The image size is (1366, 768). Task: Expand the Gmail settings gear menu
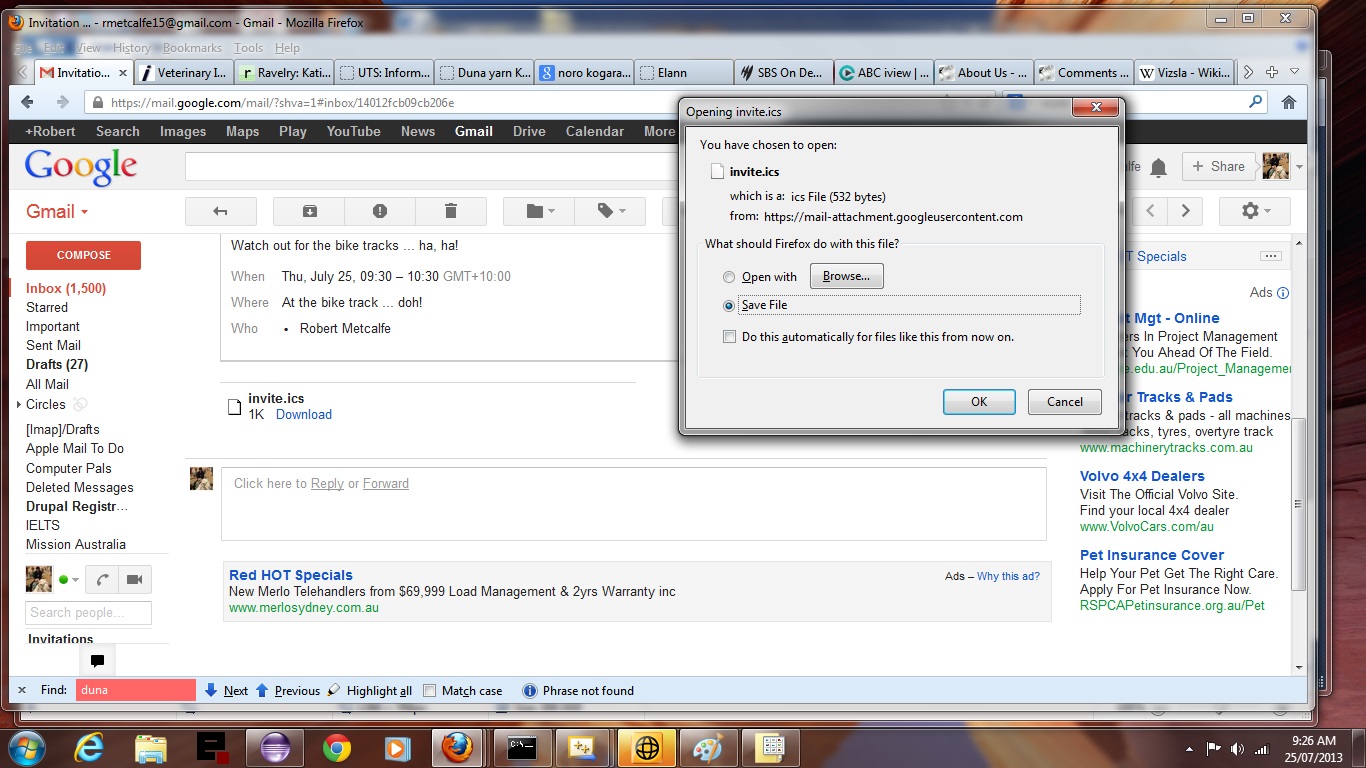pyautogui.click(x=1254, y=211)
